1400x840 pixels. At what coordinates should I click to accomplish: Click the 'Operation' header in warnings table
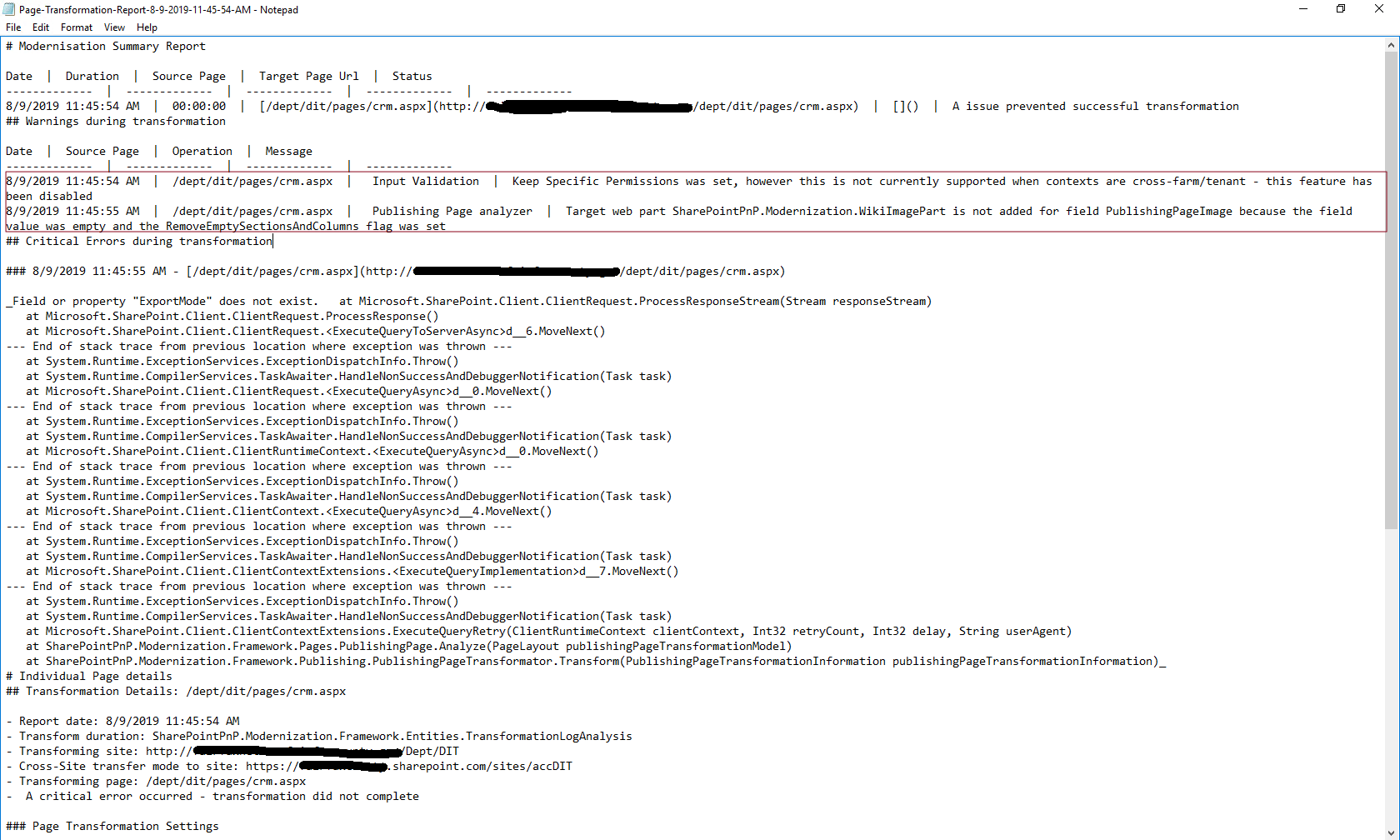202,152
